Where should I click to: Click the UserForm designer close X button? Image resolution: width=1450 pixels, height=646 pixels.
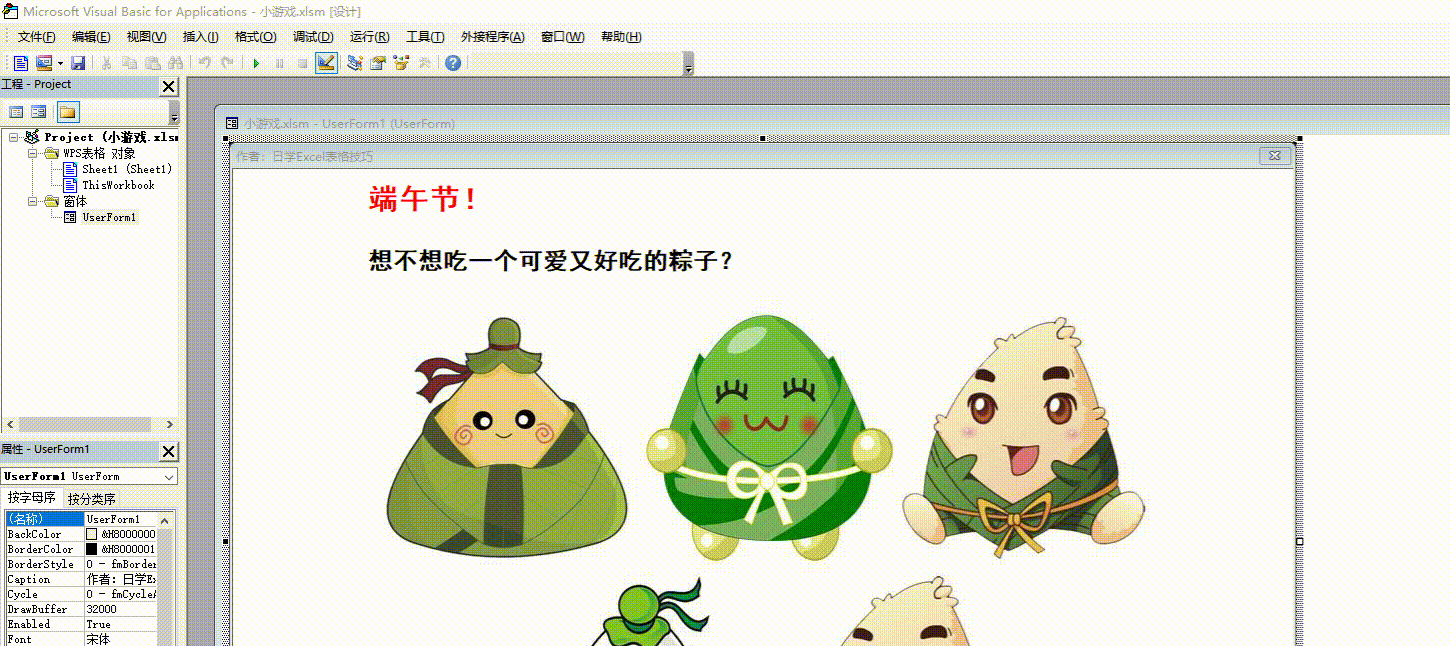tap(1275, 156)
